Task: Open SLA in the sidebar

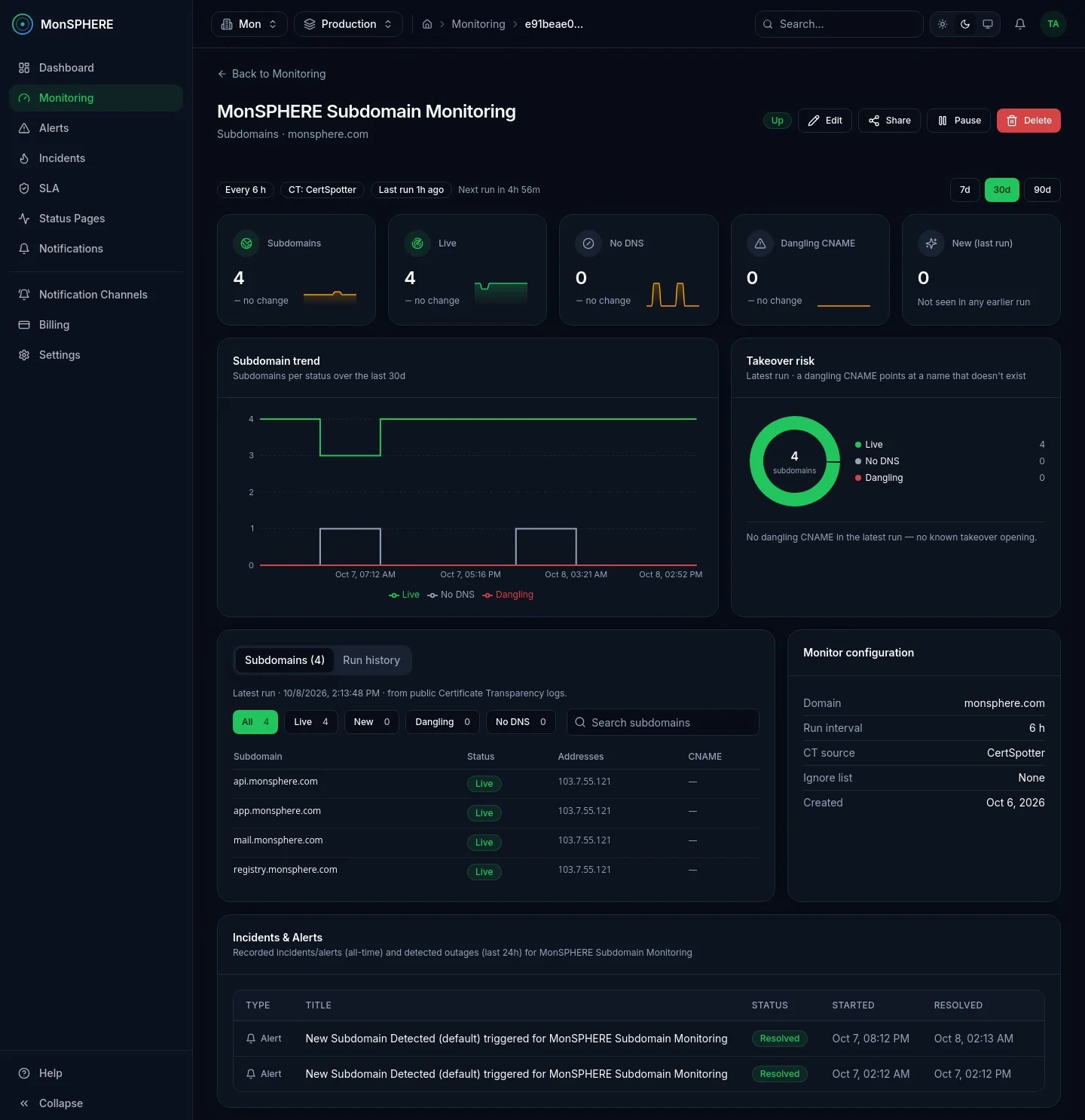Action: (96, 188)
